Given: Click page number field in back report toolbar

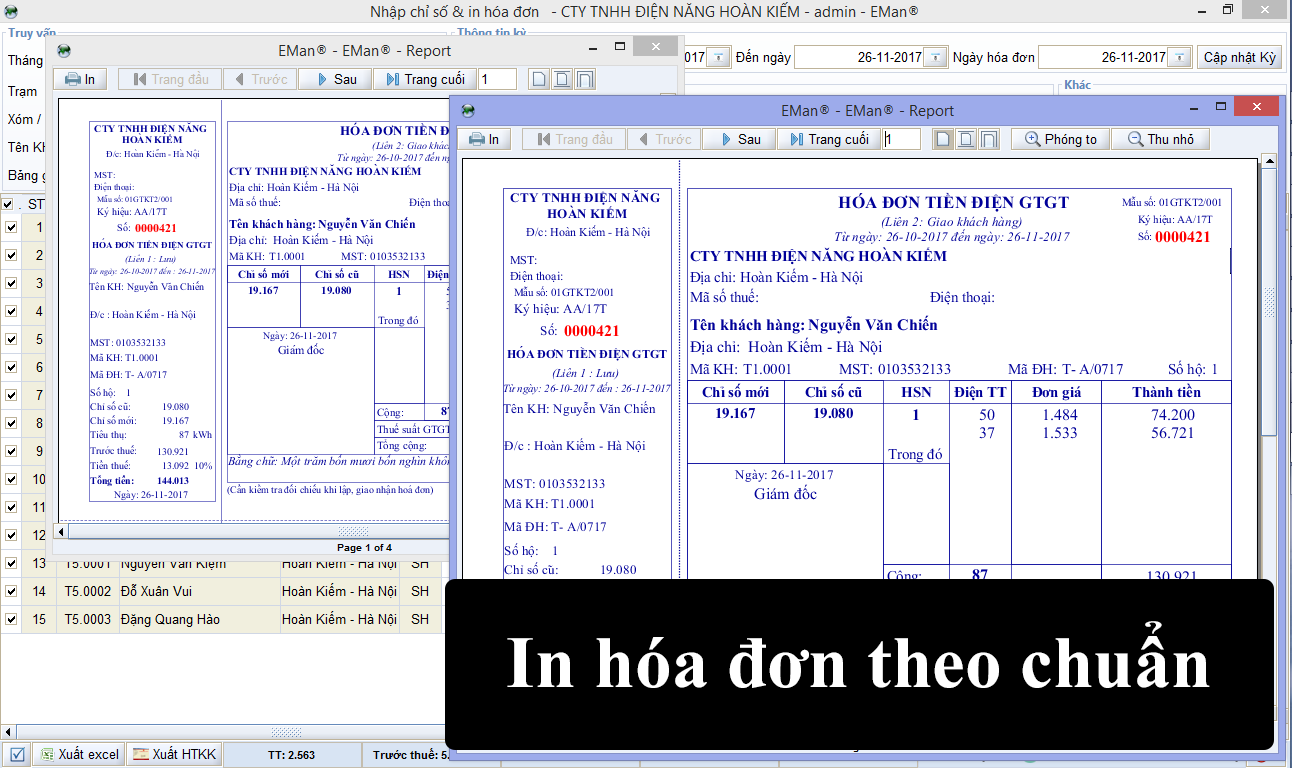Looking at the screenshot, I should coord(497,79).
